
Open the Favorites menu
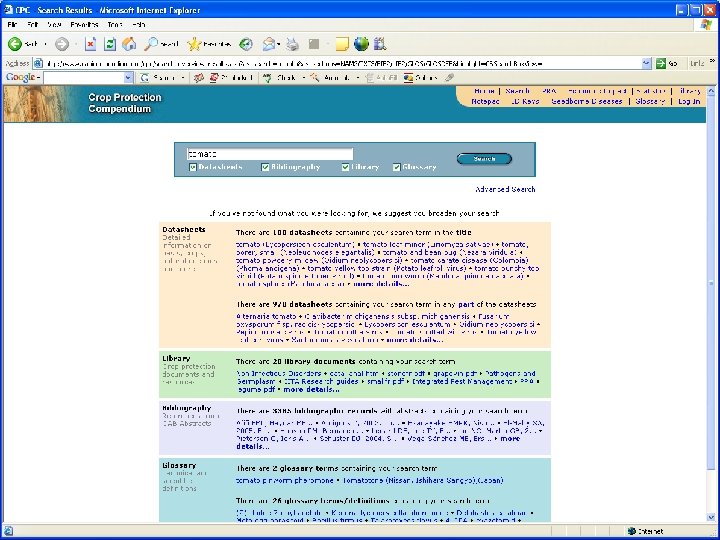pos(84,24)
